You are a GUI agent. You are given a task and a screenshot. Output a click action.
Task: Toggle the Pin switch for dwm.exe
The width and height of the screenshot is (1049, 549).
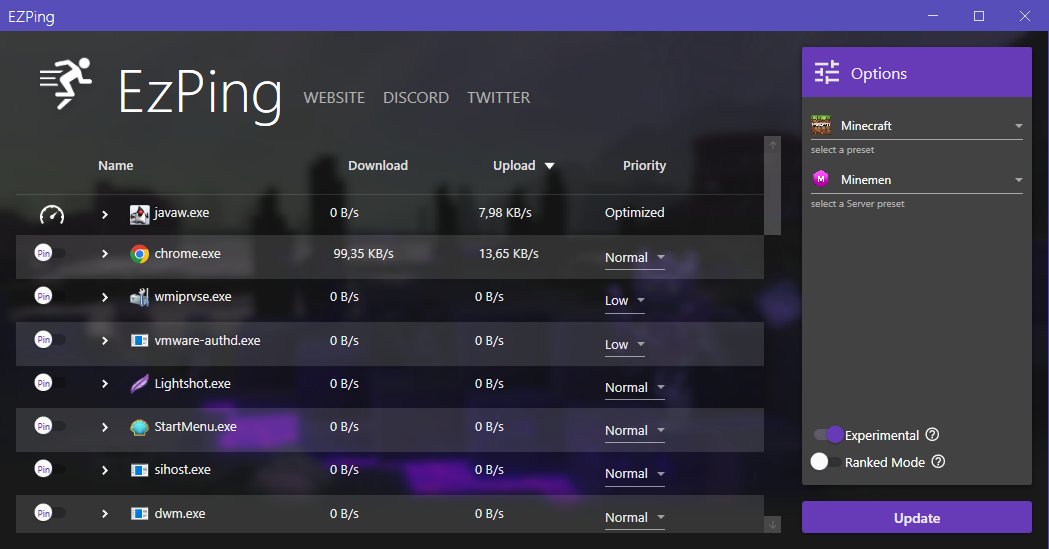click(50, 513)
